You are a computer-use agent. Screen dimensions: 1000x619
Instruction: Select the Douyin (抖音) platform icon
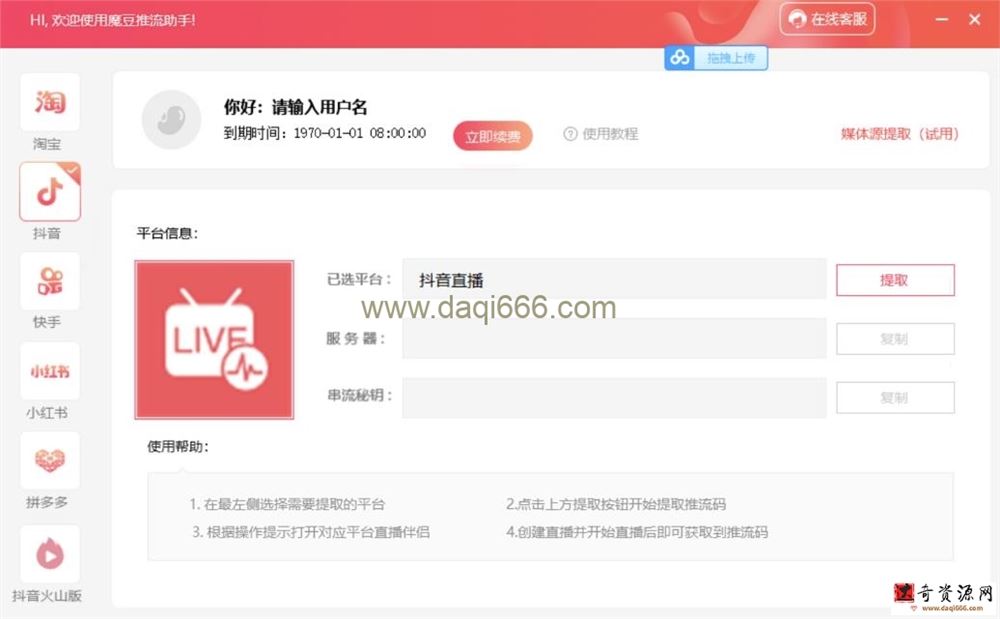coord(50,191)
